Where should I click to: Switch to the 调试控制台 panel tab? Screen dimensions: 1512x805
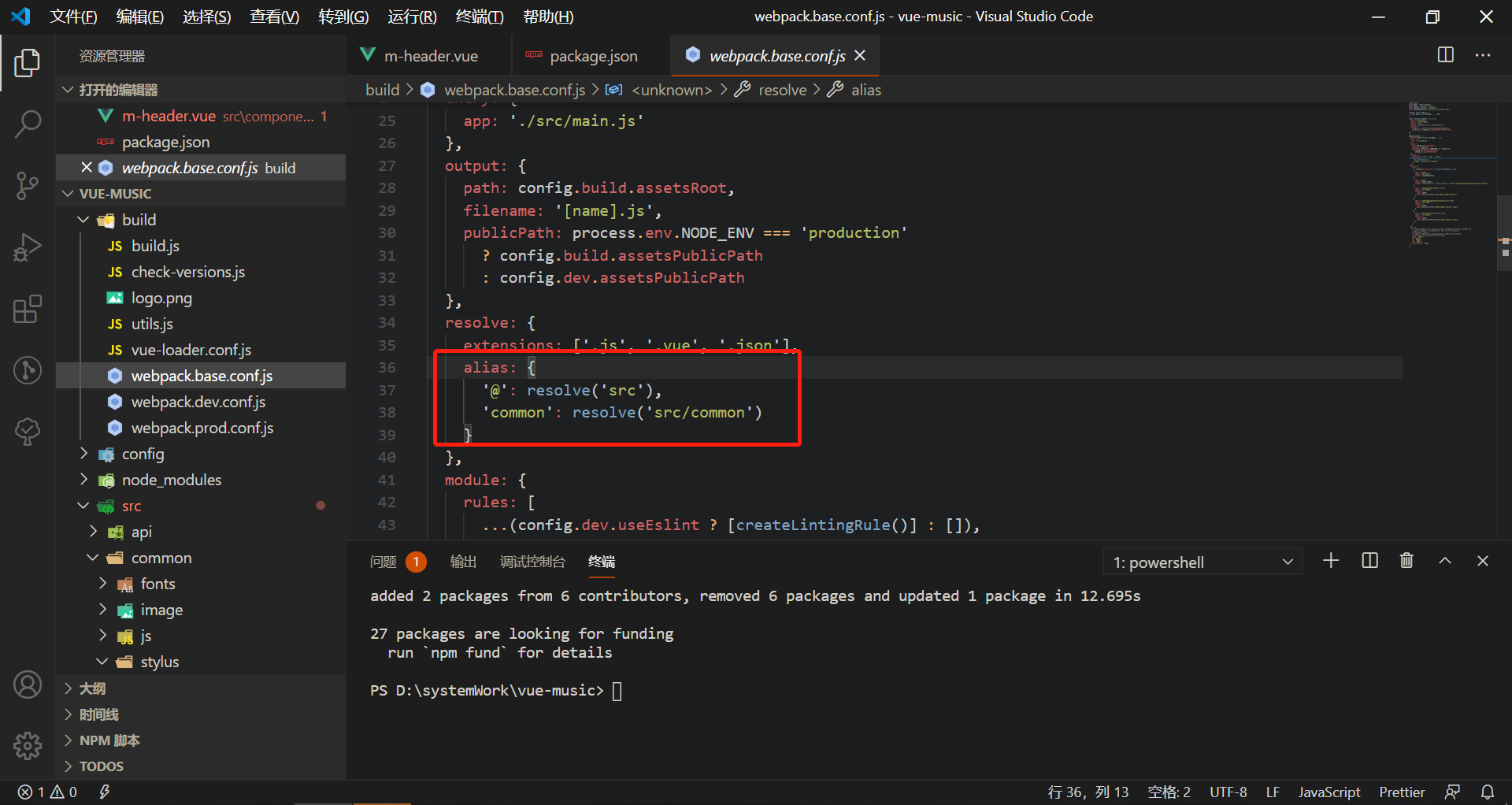tap(532, 562)
